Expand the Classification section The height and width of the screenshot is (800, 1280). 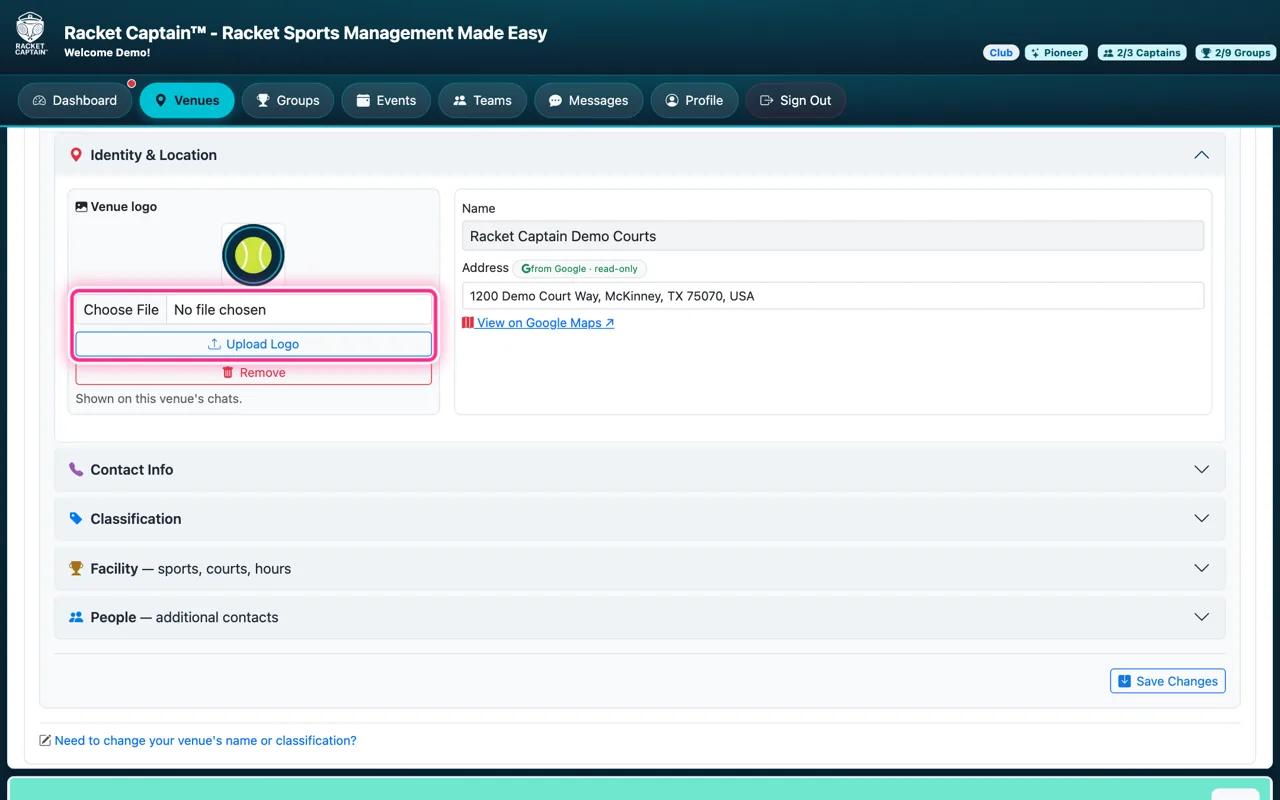(x=640, y=519)
